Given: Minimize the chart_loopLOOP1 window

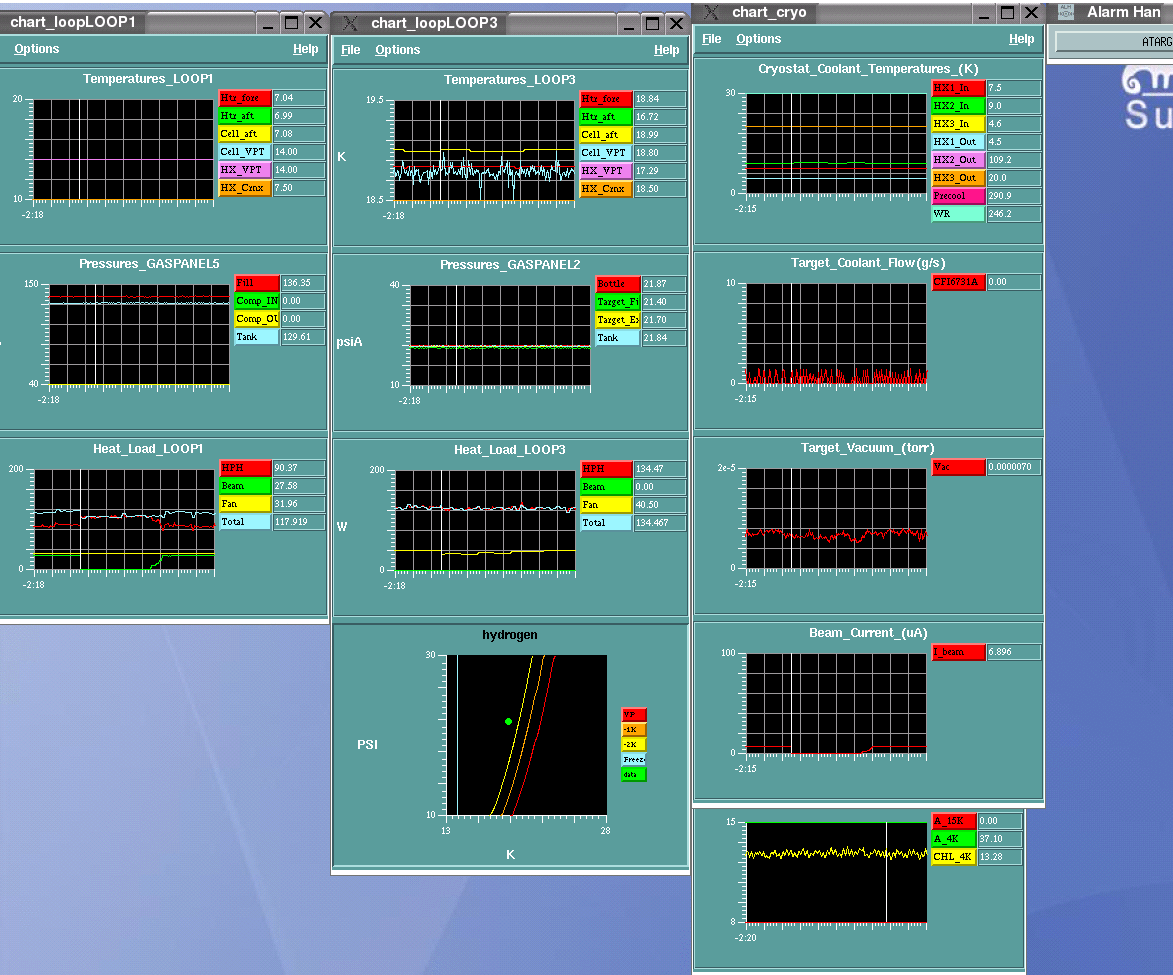Looking at the screenshot, I should (x=268, y=22).
